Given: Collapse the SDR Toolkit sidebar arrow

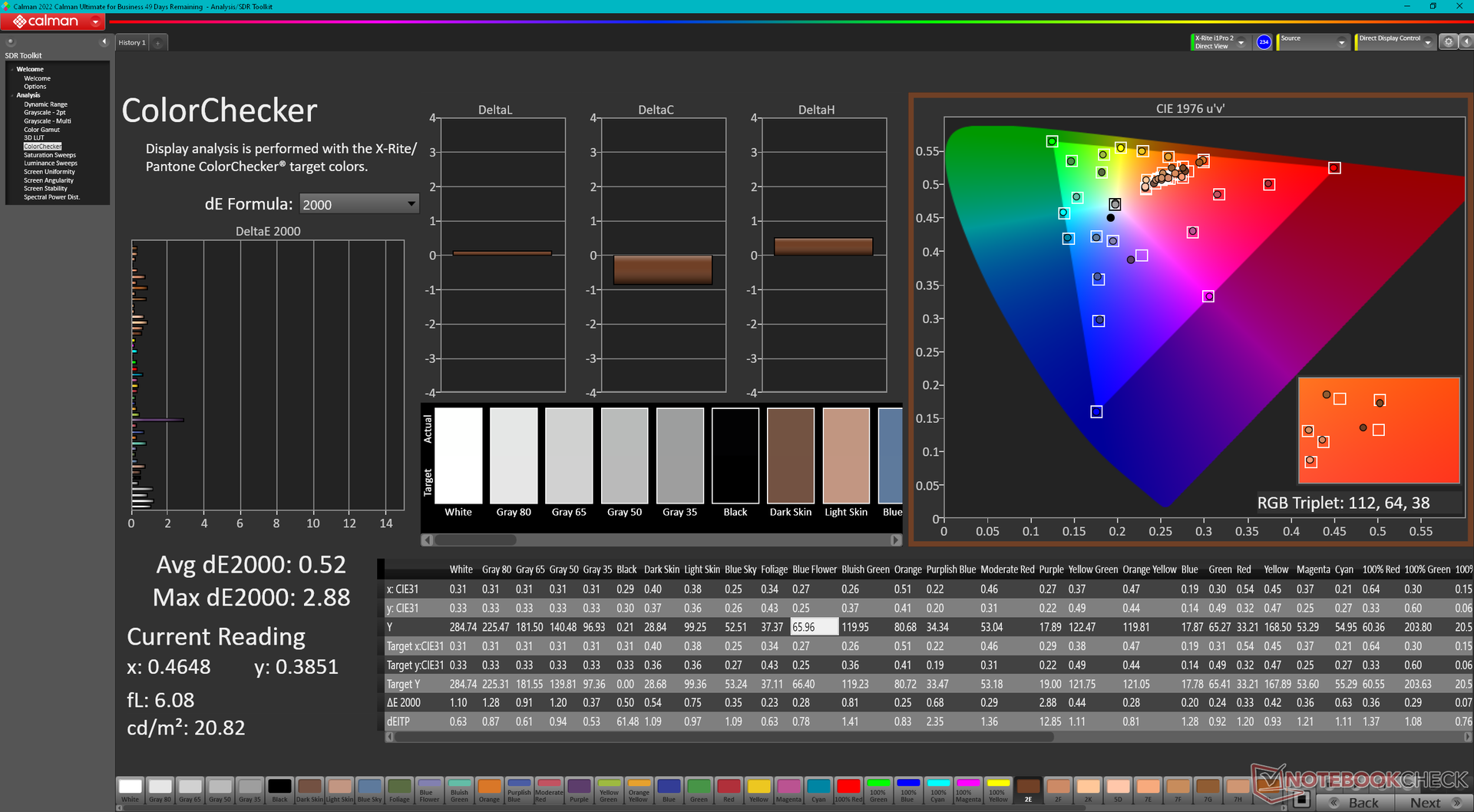Looking at the screenshot, I should coord(104,42).
